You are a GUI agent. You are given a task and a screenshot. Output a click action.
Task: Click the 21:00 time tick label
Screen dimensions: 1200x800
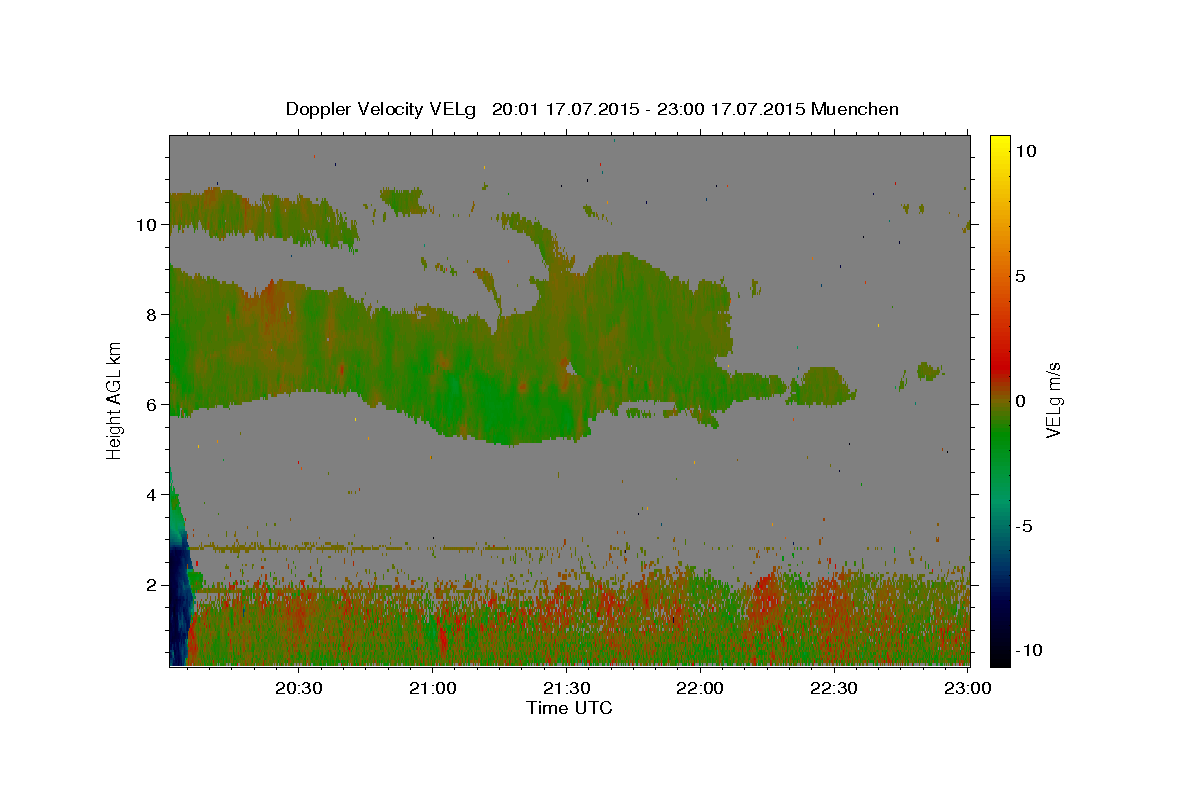click(433, 688)
